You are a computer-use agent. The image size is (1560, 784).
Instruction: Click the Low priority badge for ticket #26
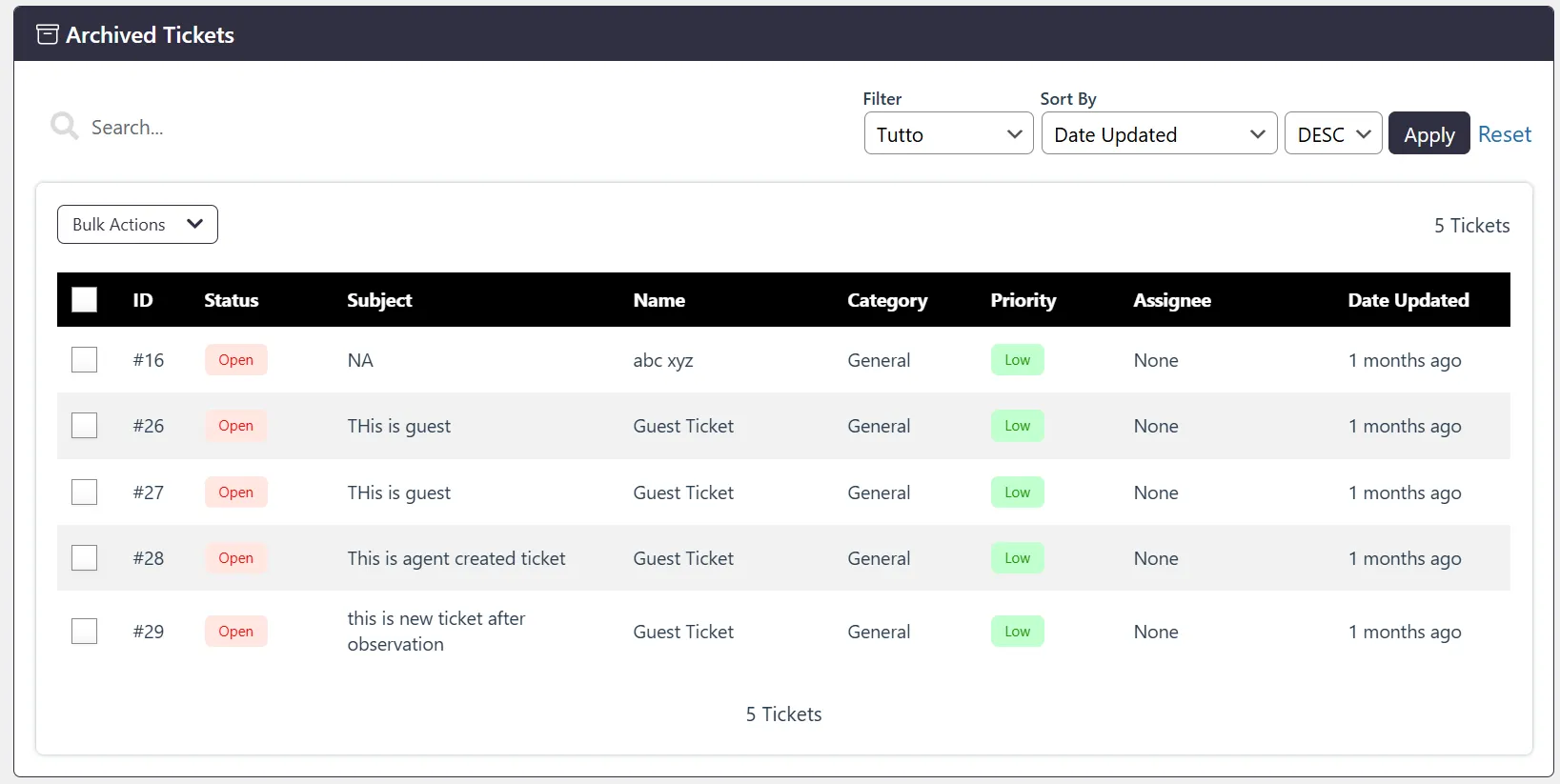[x=1017, y=426]
